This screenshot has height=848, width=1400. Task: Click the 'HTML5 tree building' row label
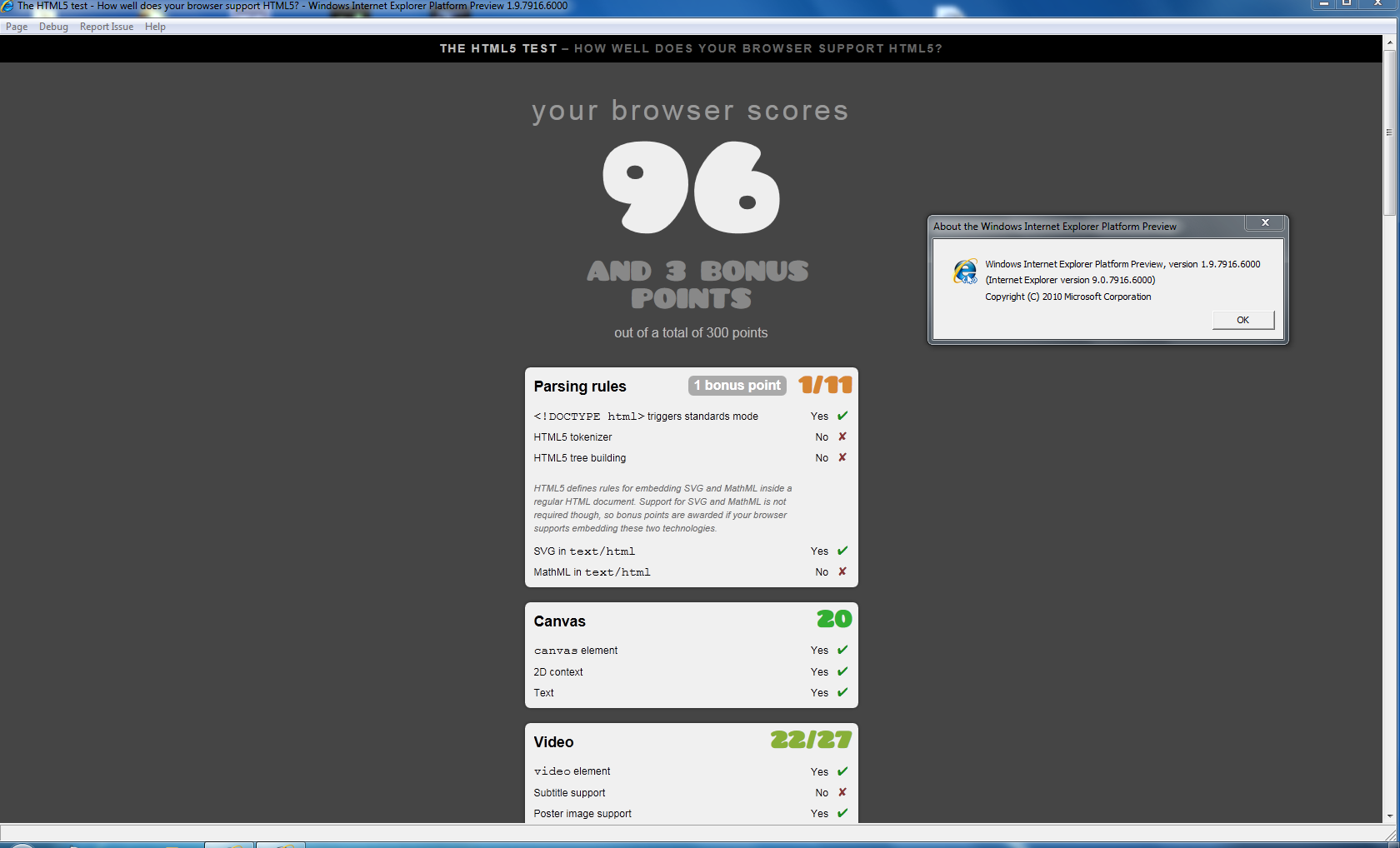pyautogui.click(x=580, y=458)
